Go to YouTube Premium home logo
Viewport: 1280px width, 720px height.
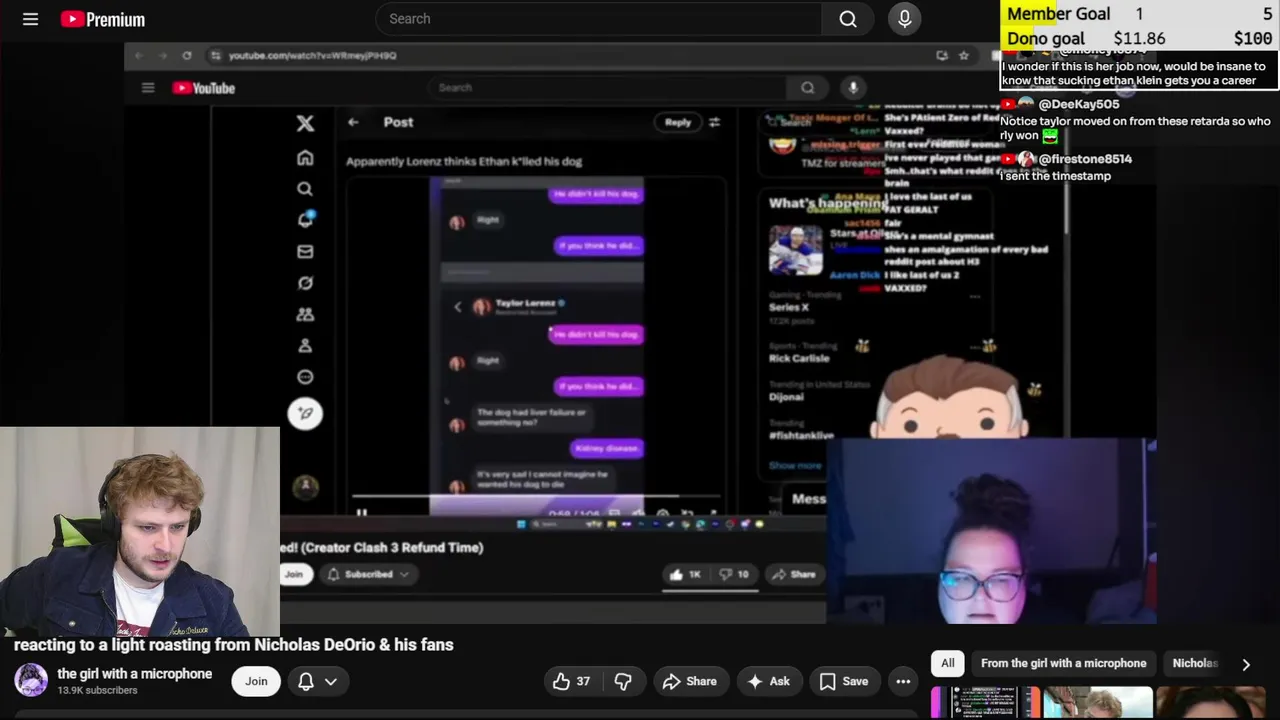[x=102, y=19]
